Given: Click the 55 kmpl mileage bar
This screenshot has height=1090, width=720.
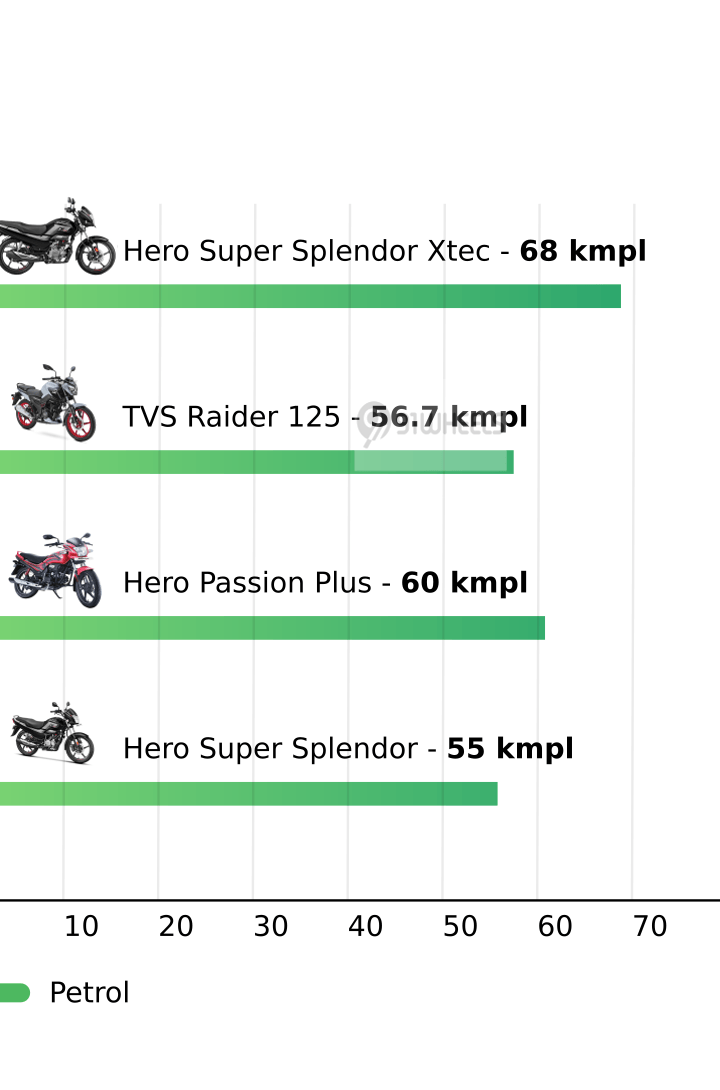Looking at the screenshot, I should pyautogui.click(x=249, y=794).
